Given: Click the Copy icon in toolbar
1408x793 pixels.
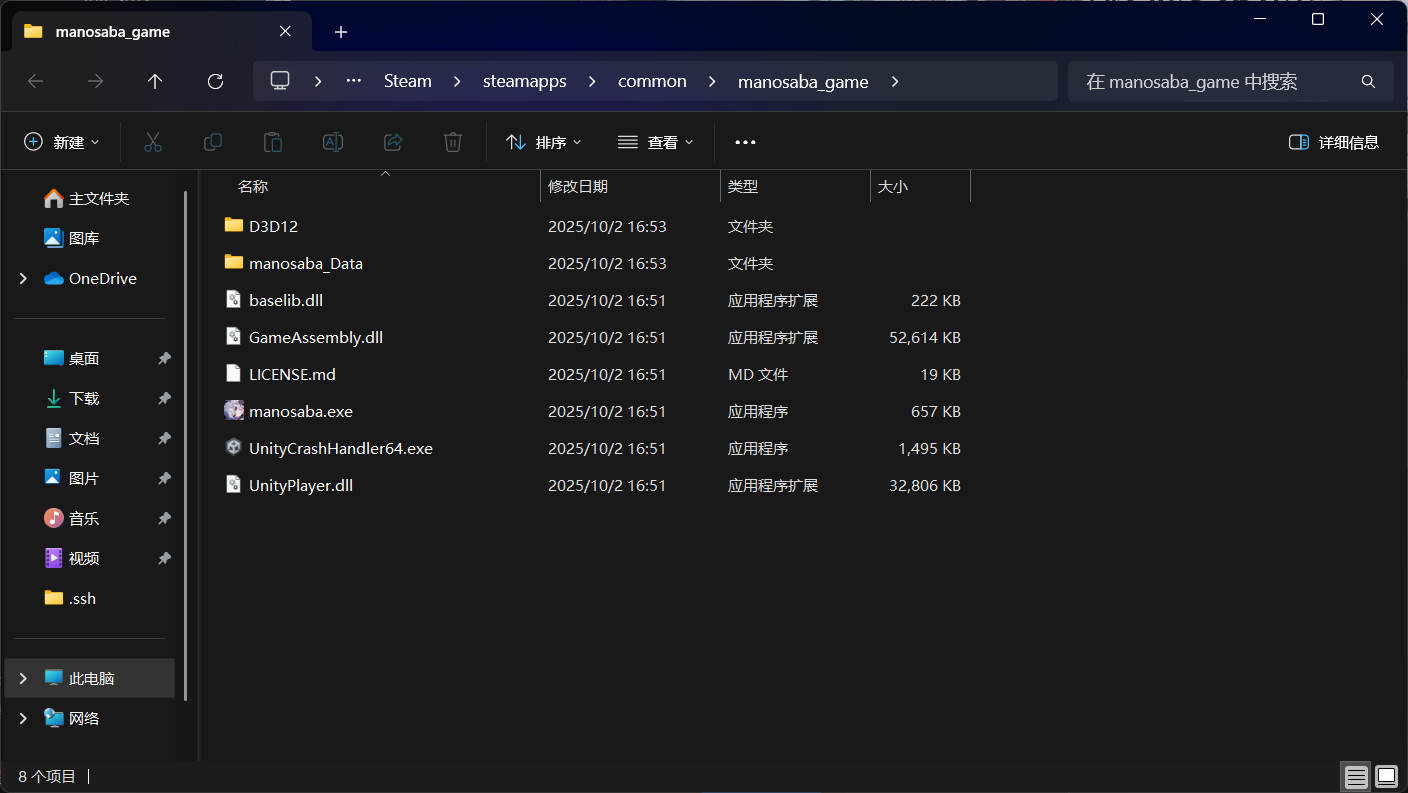Looking at the screenshot, I should [x=213, y=142].
